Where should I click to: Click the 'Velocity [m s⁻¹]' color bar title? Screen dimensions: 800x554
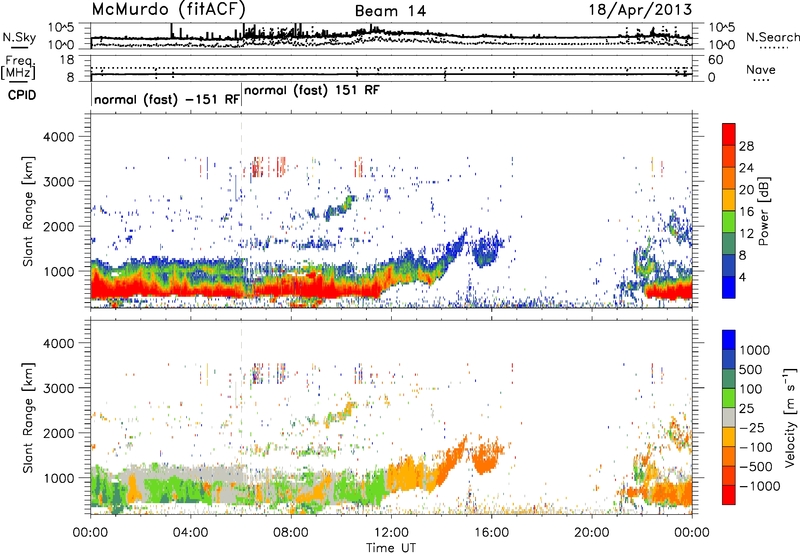(790, 417)
